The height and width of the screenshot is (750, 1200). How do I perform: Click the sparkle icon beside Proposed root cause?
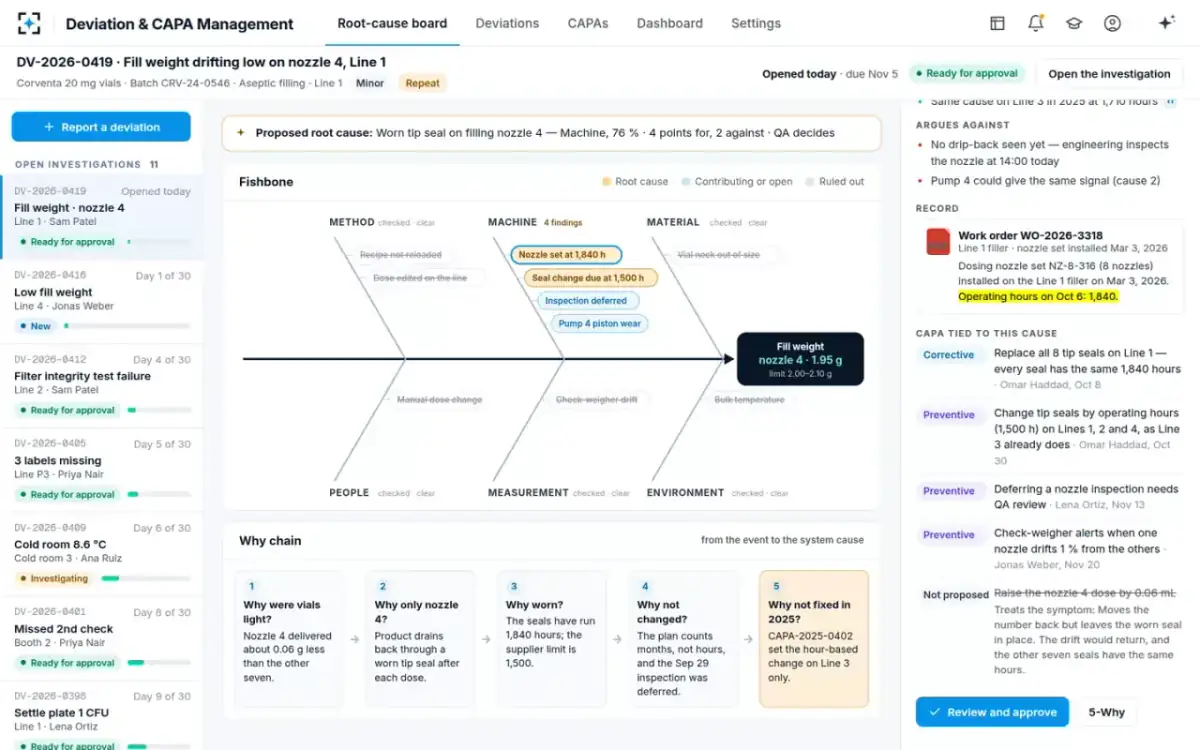(x=241, y=132)
